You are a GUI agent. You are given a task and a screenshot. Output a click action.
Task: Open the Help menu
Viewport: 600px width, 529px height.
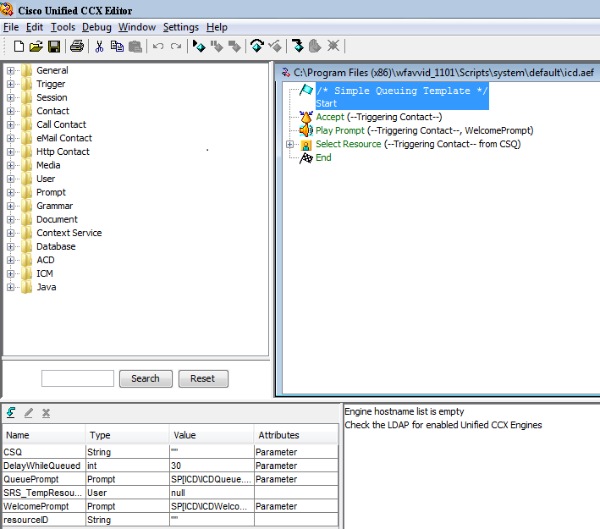[x=217, y=27]
